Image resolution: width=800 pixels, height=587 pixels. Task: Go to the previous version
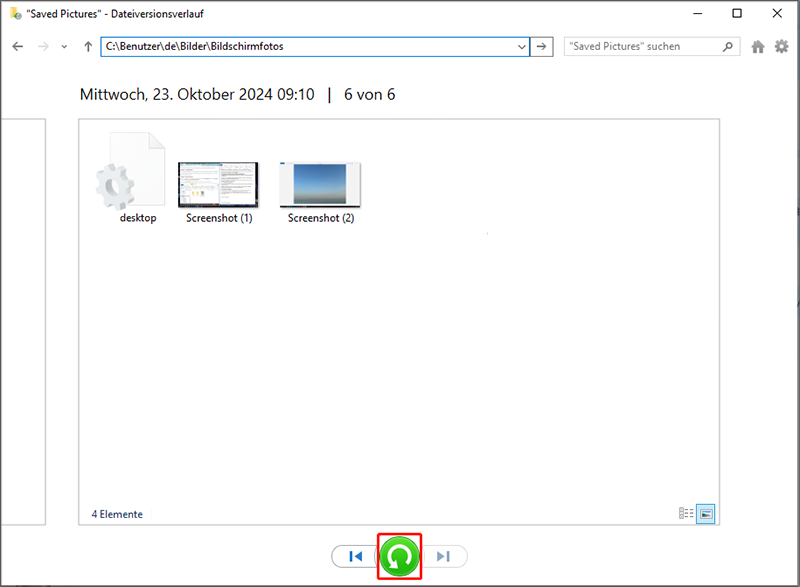(356, 556)
